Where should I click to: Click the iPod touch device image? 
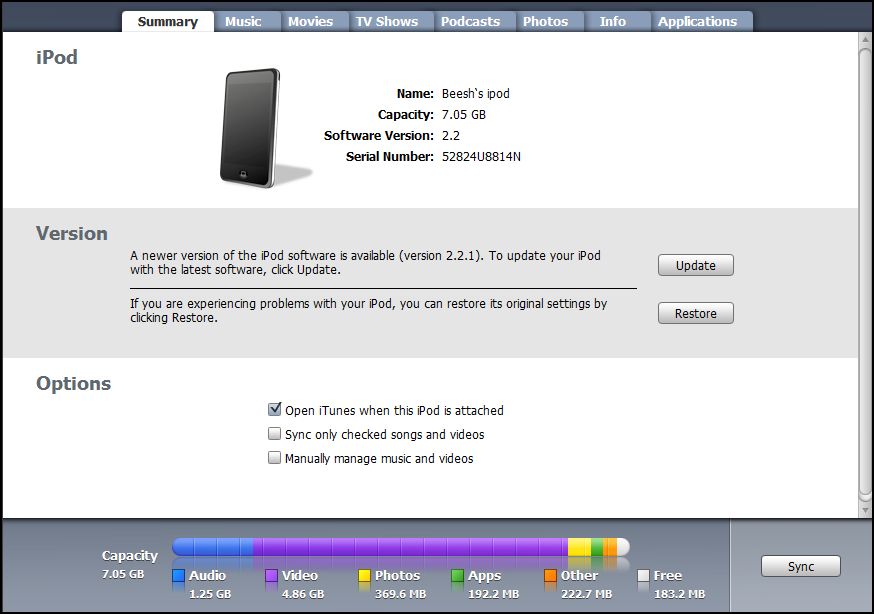249,127
